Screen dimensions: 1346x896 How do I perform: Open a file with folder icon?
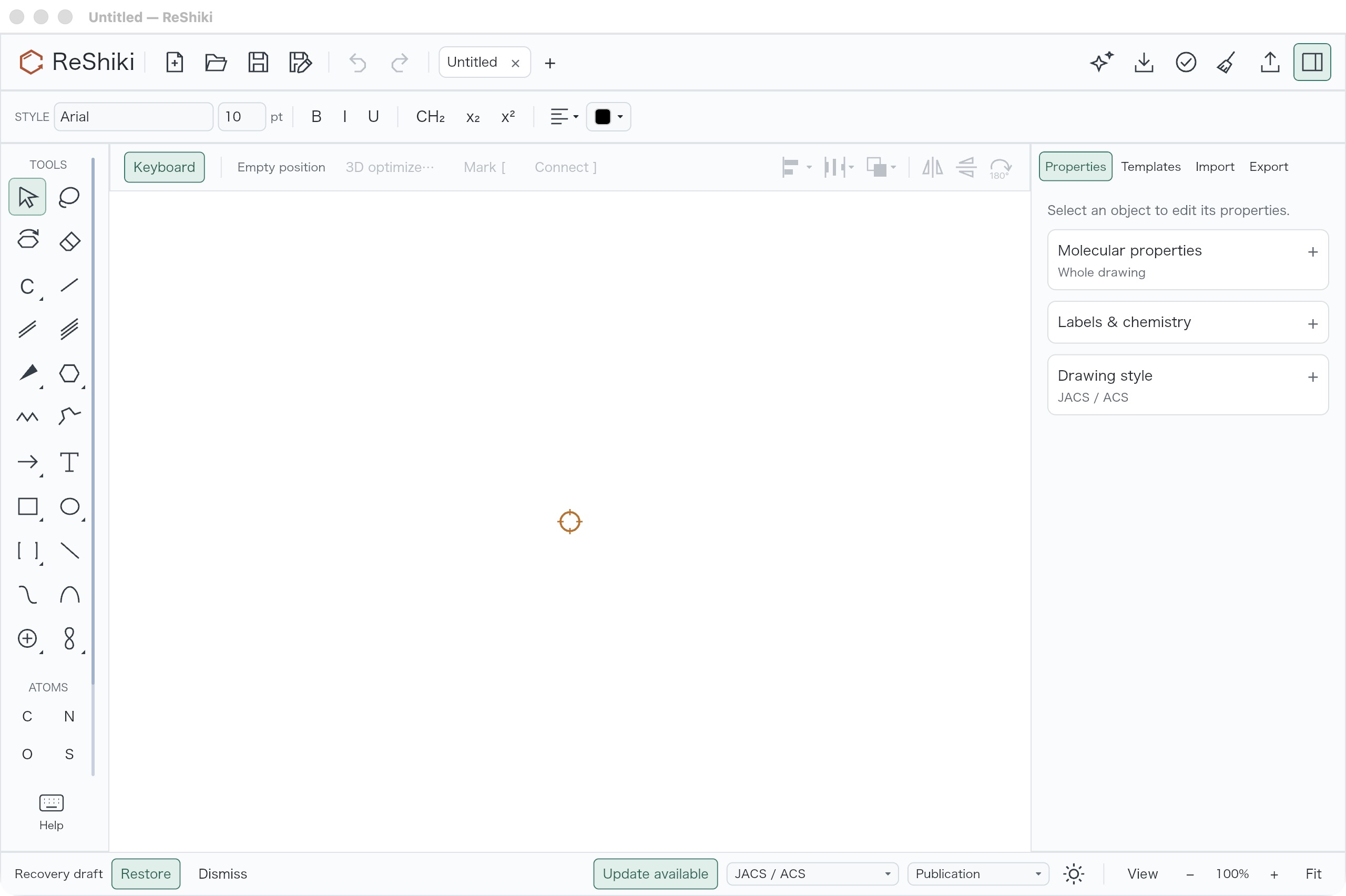[216, 62]
